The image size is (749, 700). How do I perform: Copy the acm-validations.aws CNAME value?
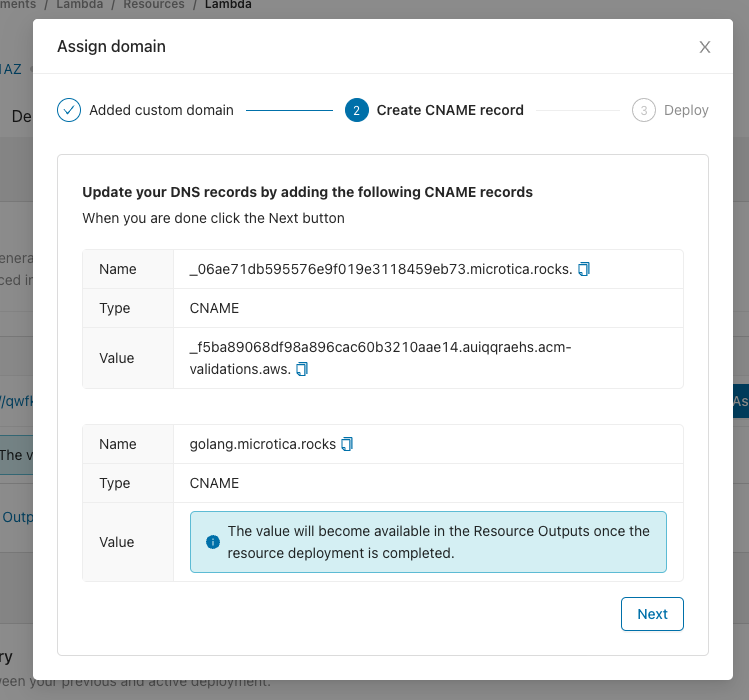[x=302, y=369]
